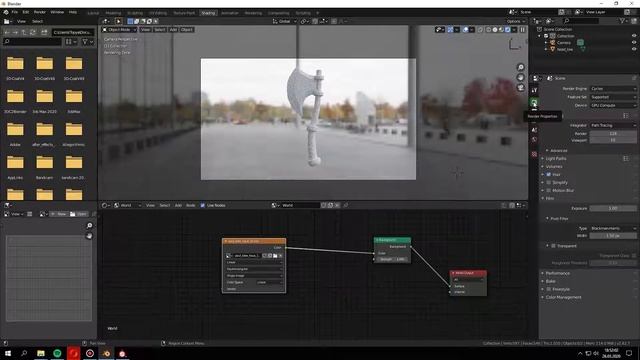This screenshot has height=360, width=640.
Task: Toggle camera view gizmo in viewport
Action: coord(520,88)
